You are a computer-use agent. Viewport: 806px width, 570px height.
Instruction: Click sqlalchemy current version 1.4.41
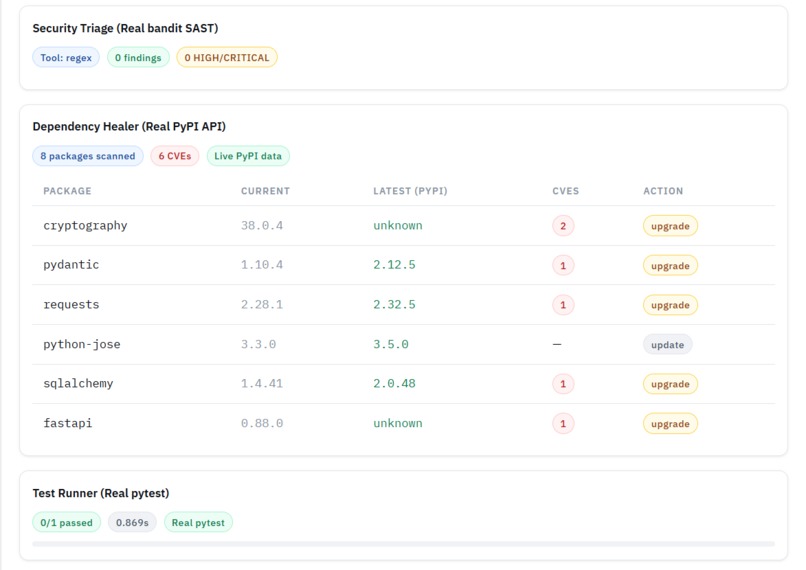point(262,383)
